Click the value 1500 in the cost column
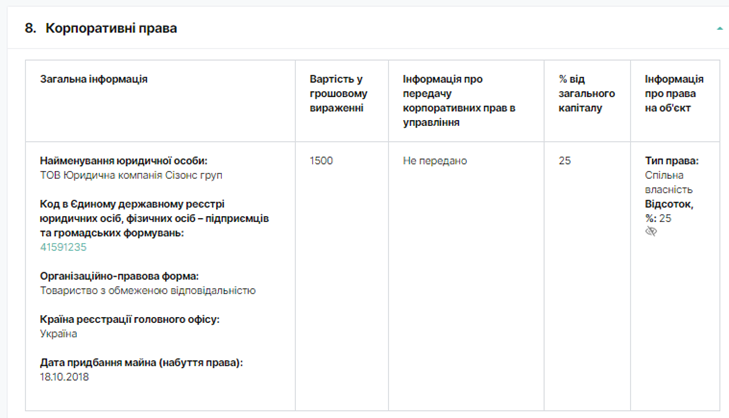 click(x=322, y=161)
